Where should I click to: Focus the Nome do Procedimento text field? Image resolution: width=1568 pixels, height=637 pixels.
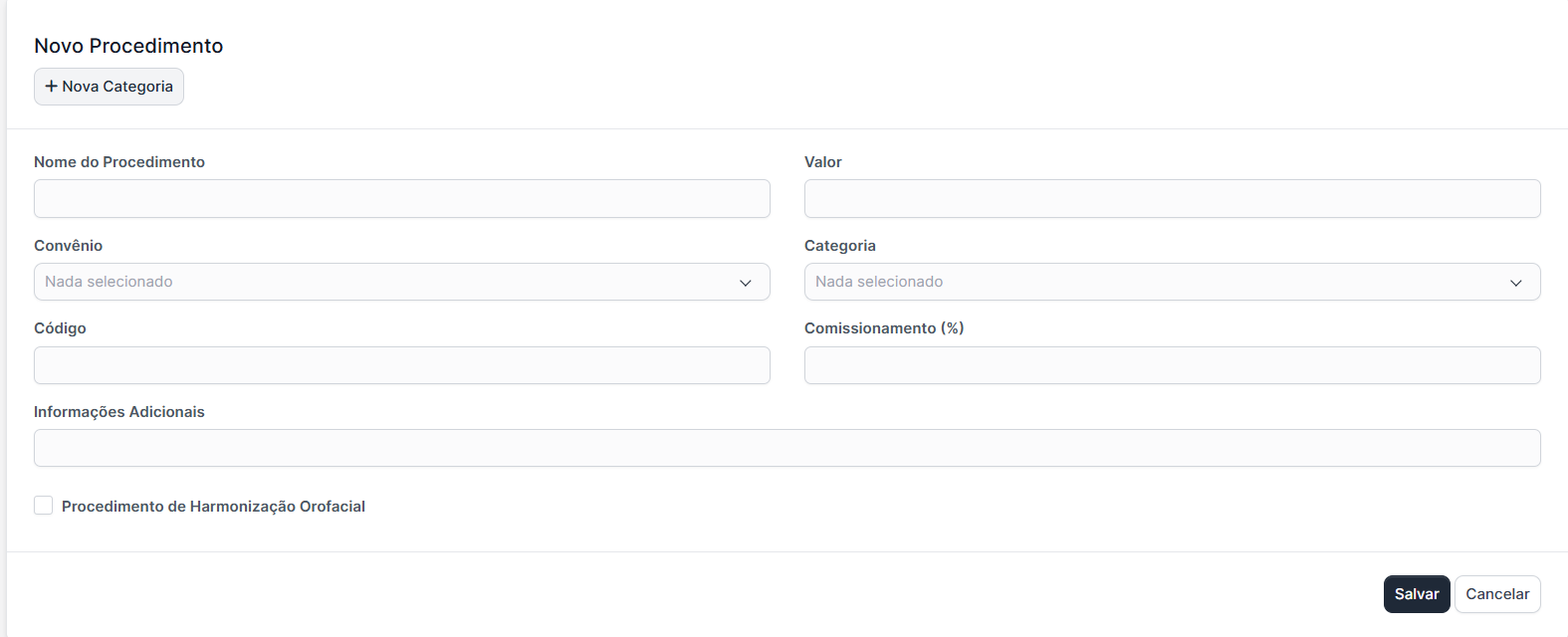coord(401,198)
